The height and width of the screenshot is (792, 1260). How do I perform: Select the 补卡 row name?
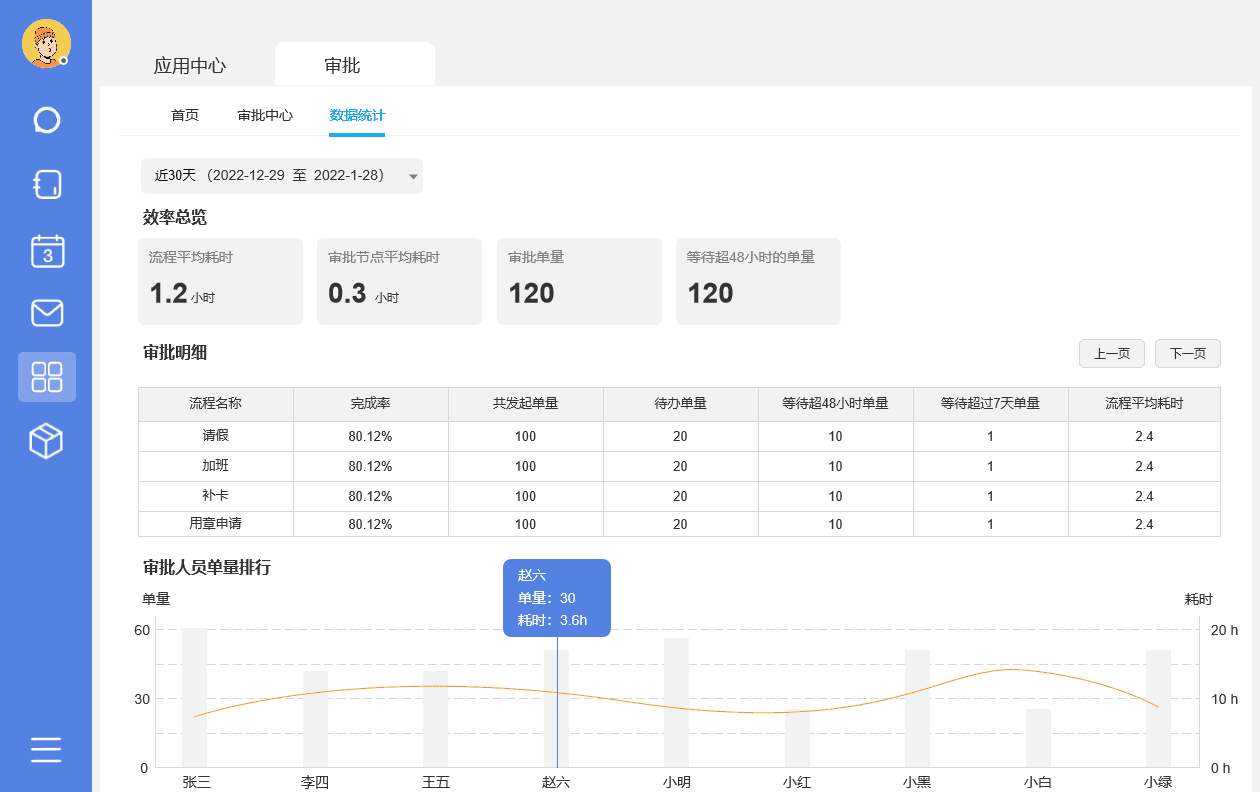click(x=216, y=496)
